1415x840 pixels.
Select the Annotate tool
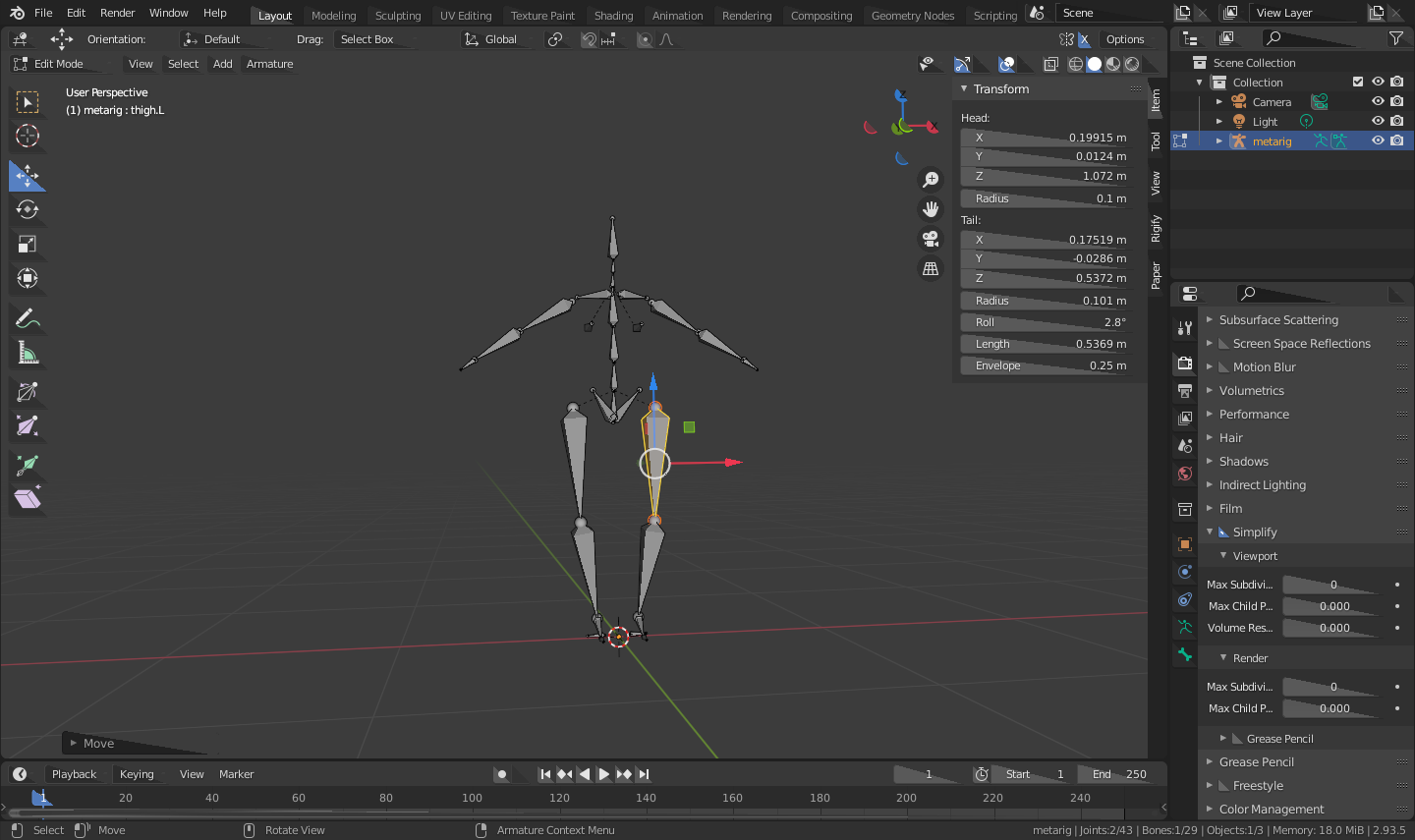click(28, 318)
